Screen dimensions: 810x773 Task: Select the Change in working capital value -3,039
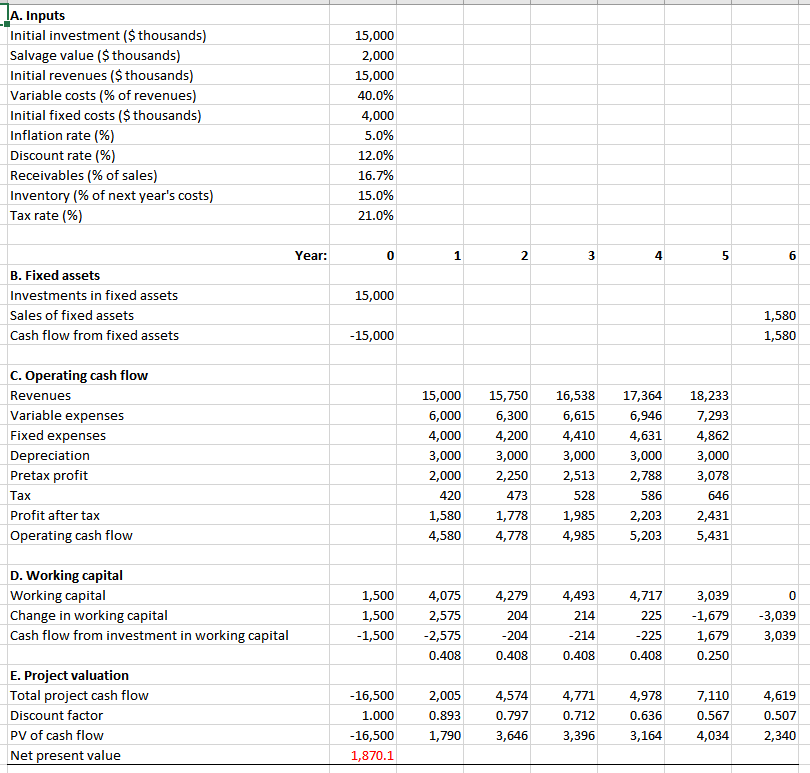(x=776, y=615)
